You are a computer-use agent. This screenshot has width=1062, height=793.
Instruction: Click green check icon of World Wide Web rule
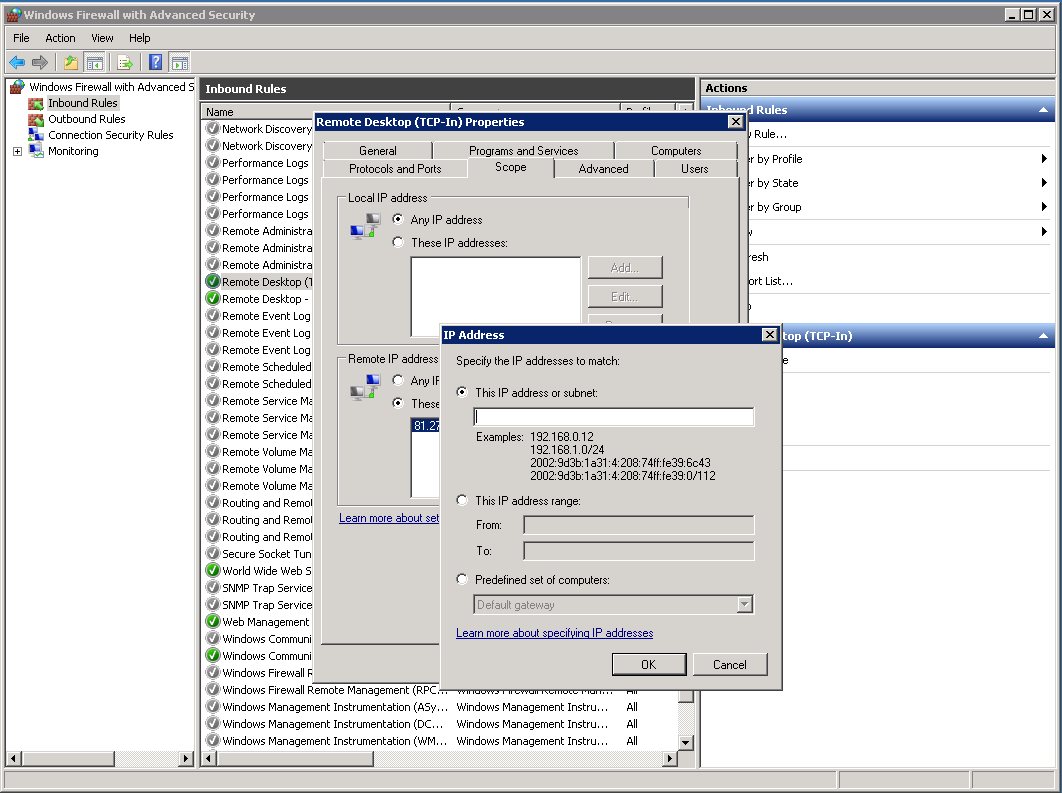click(x=213, y=570)
